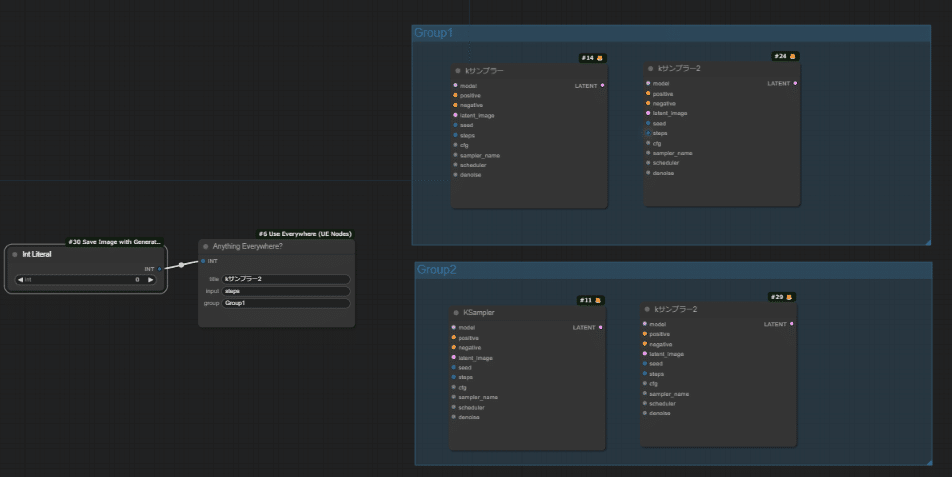Click the model input socket on node #14
Image resolution: width=952 pixels, height=477 pixels.
455,86
